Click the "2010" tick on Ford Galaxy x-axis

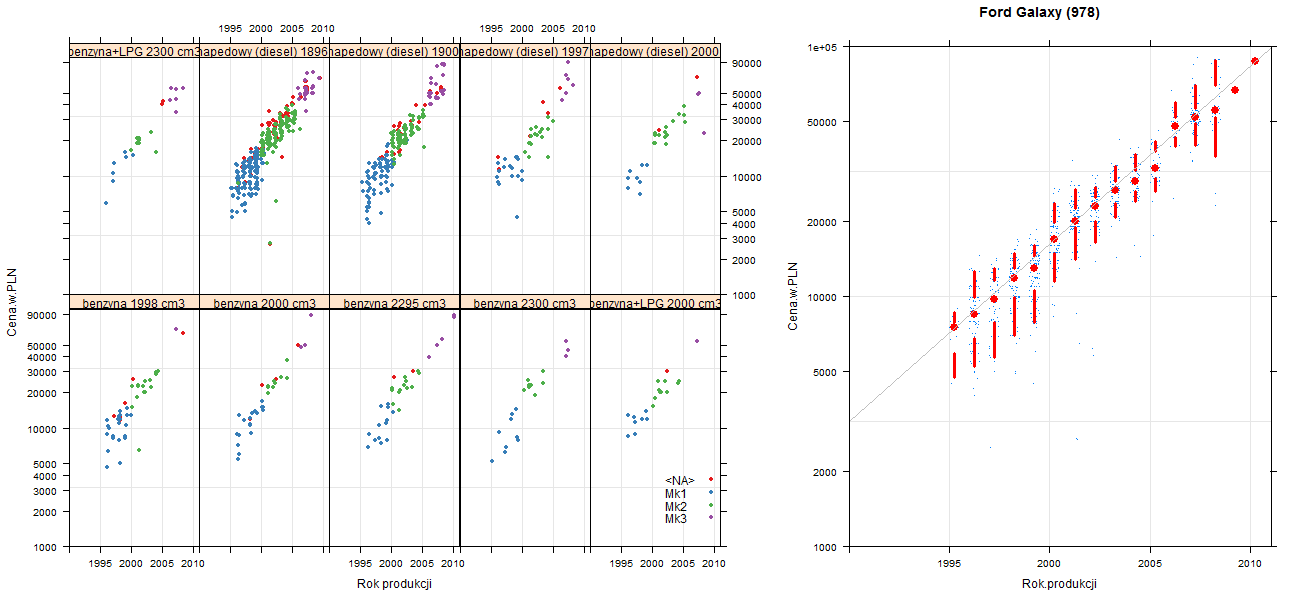pyautogui.click(x=1251, y=565)
